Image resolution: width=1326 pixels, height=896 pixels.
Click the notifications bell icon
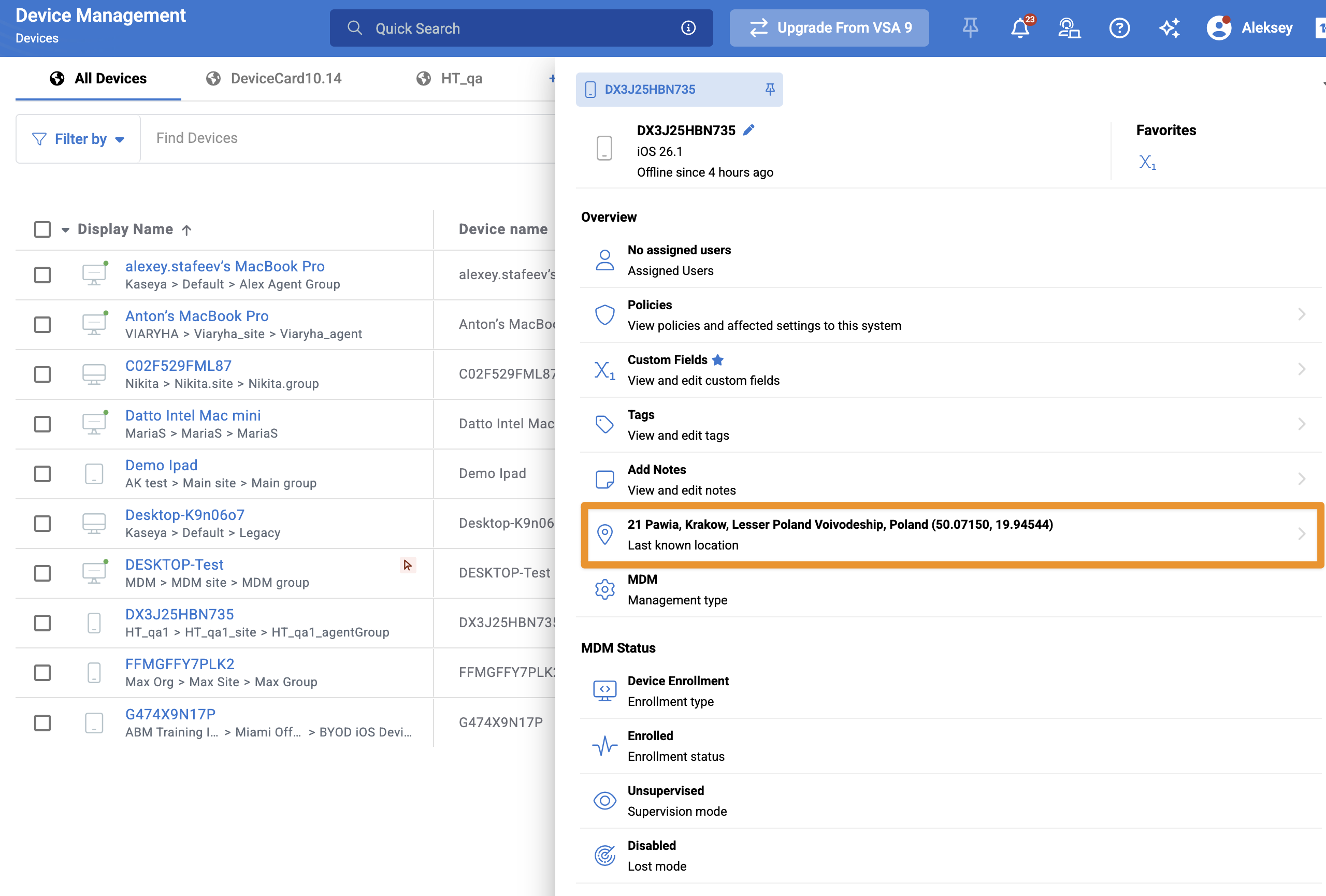[1019, 28]
